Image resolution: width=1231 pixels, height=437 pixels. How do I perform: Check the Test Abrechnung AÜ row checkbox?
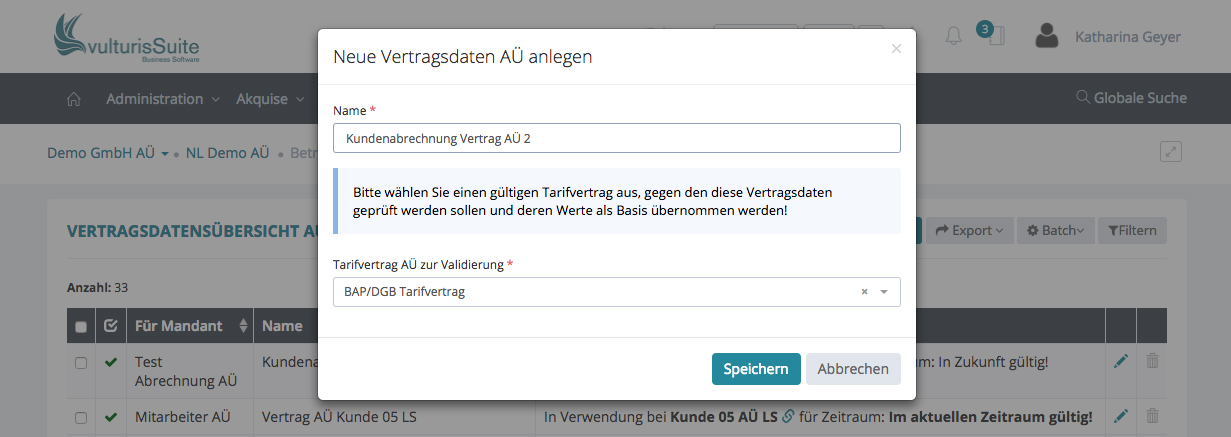(x=81, y=362)
